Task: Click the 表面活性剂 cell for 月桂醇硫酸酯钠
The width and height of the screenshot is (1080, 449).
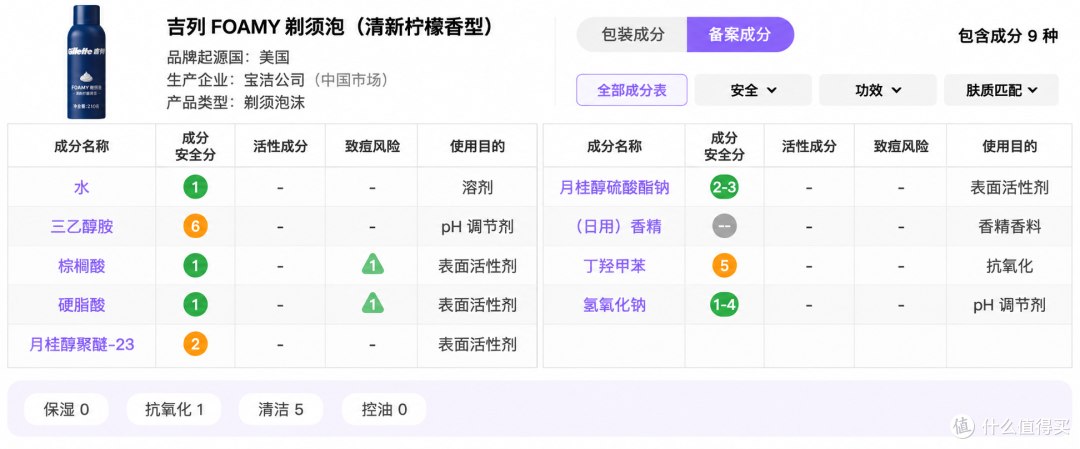Action: click(1009, 187)
